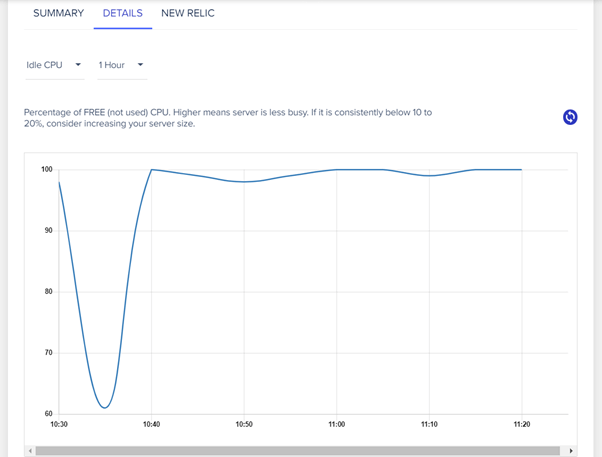
Task: Click the Percentage of FREE CPU description text
Action: pos(228,118)
